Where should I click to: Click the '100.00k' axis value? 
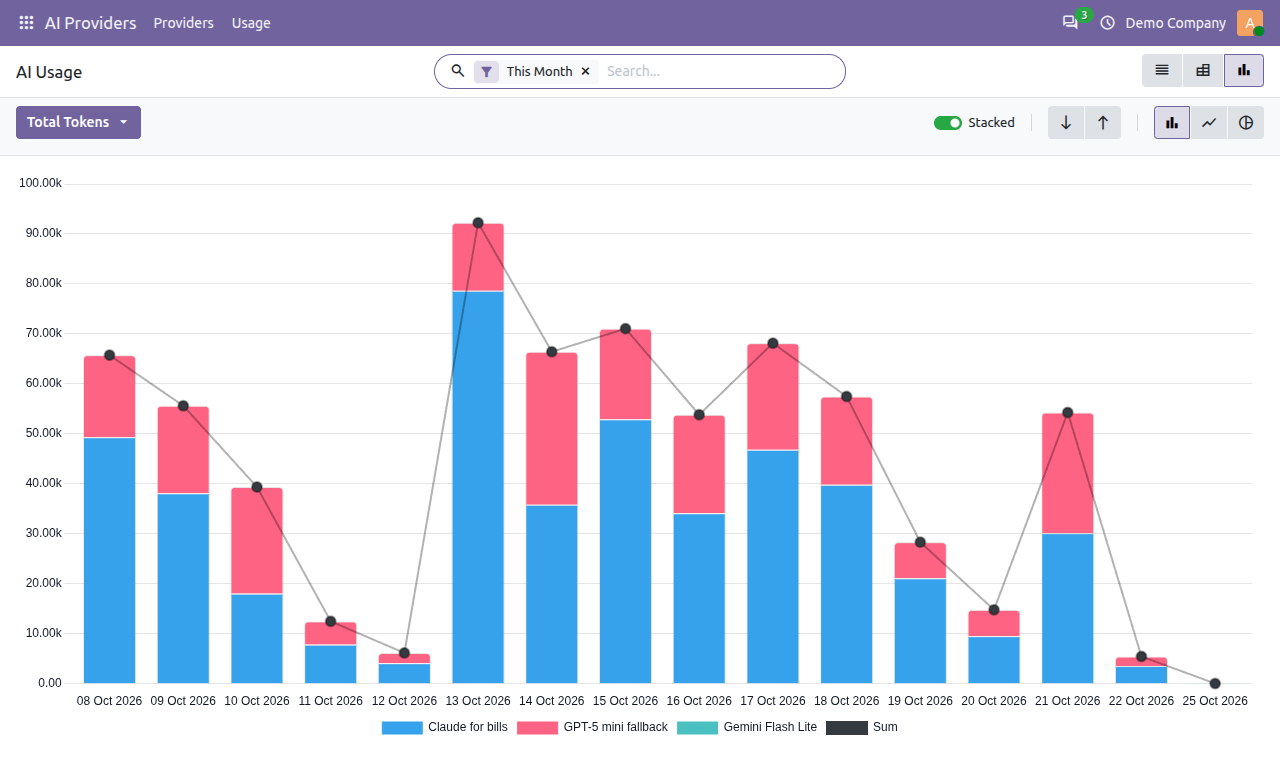41,183
